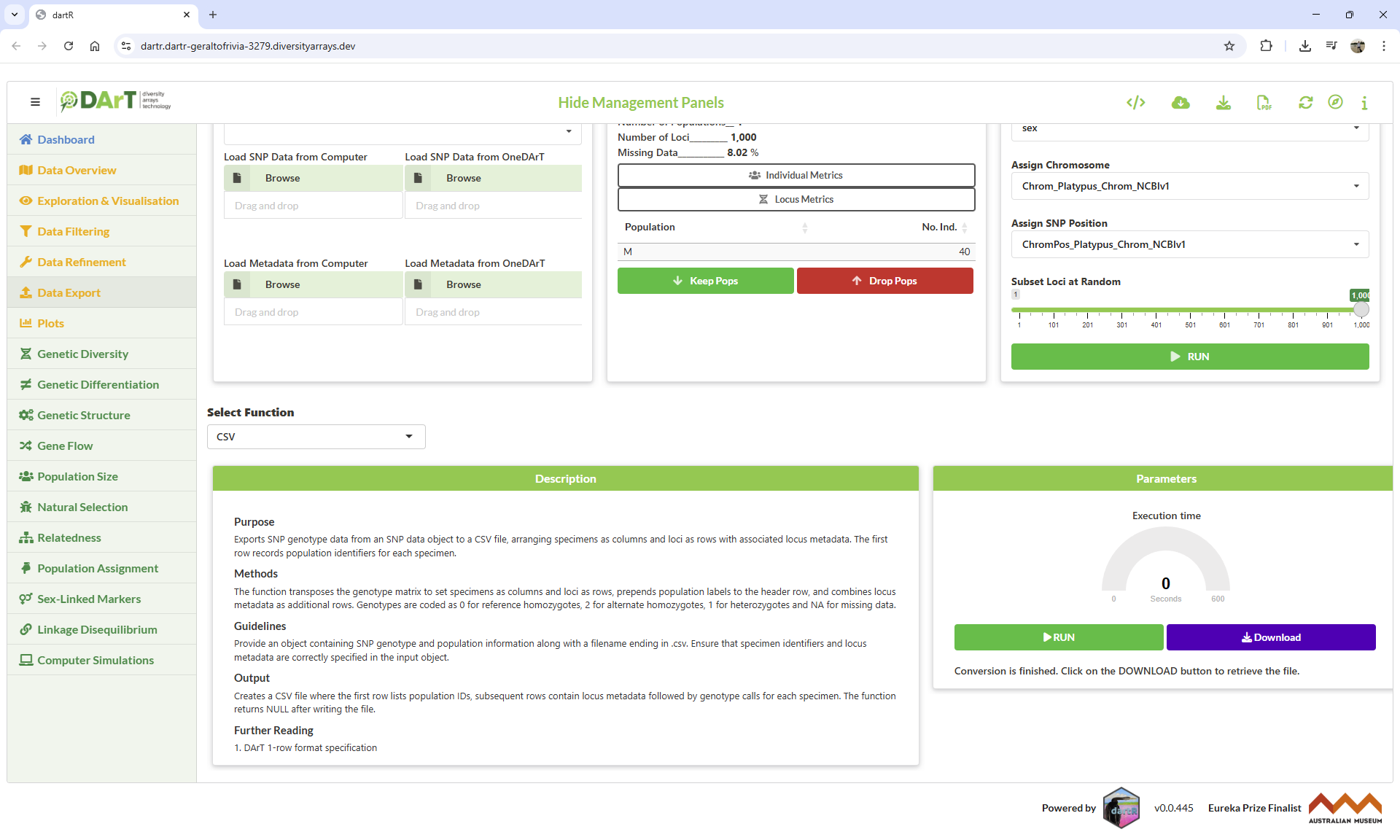Image resolution: width=1400 pixels, height=840 pixels.
Task: Click the Hide Management Panels heading
Action: point(640,103)
